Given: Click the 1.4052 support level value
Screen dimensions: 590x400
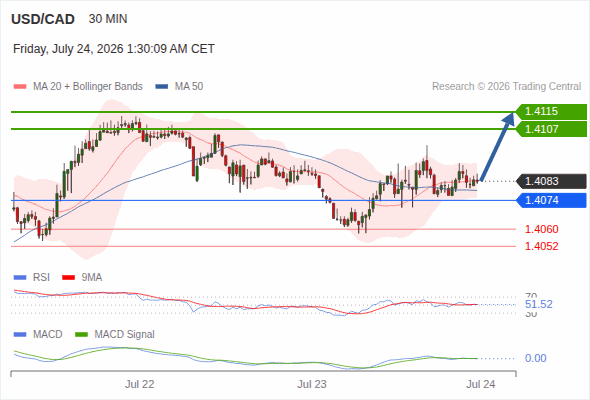Looking at the screenshot, I should tap(541, 246).
